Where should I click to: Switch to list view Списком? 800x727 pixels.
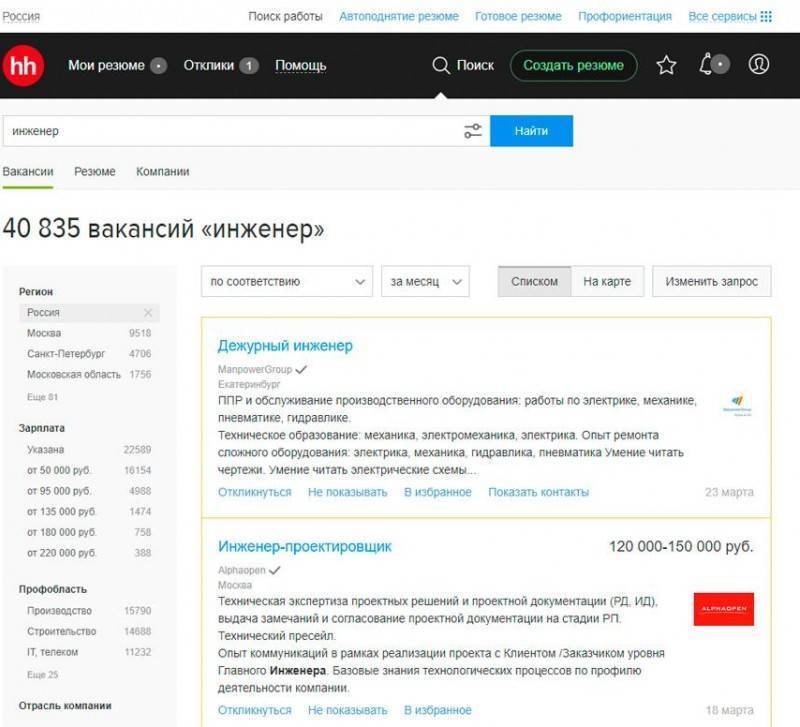click(534, 282)
